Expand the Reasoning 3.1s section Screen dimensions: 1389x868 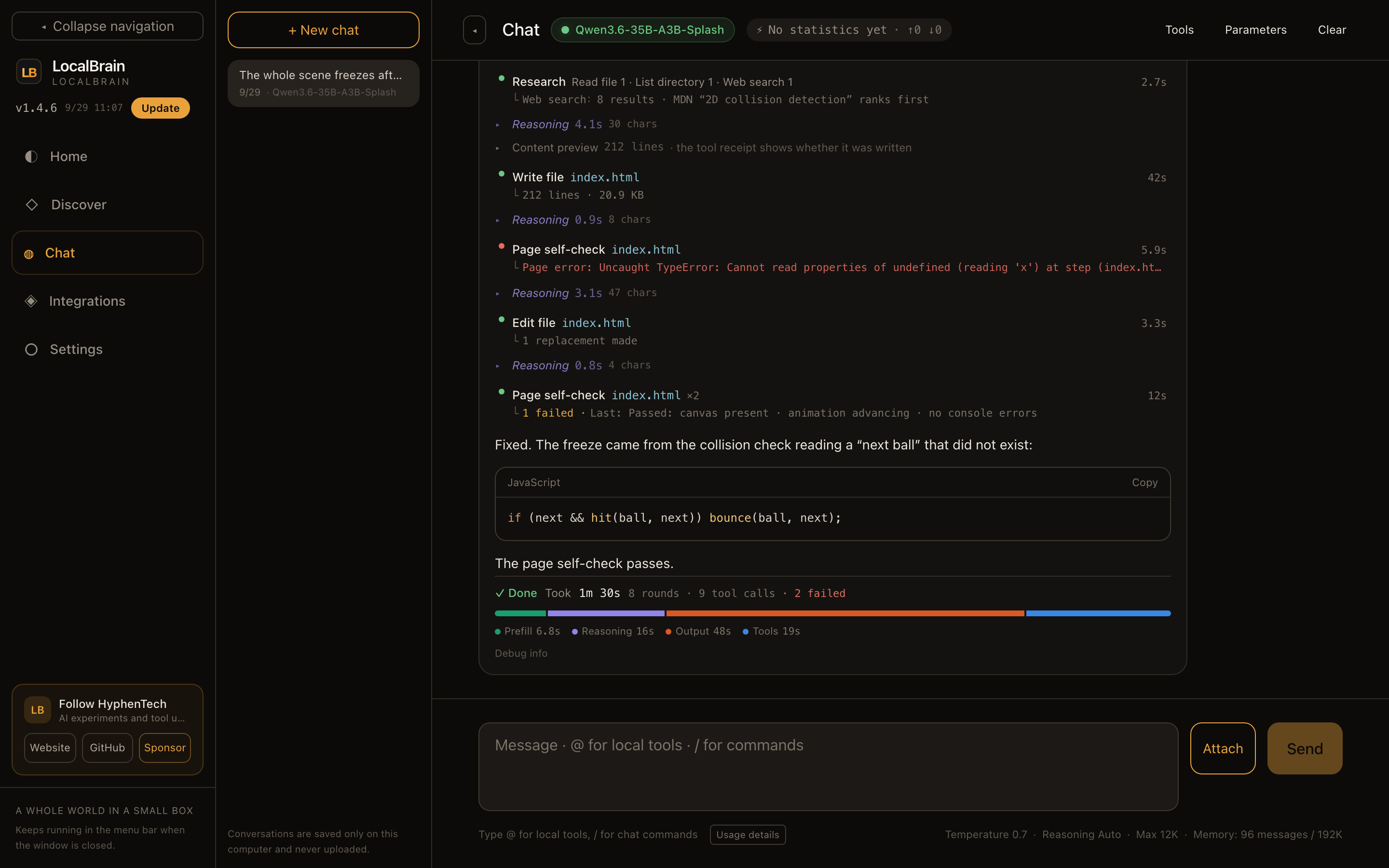[x=576, y=293]
